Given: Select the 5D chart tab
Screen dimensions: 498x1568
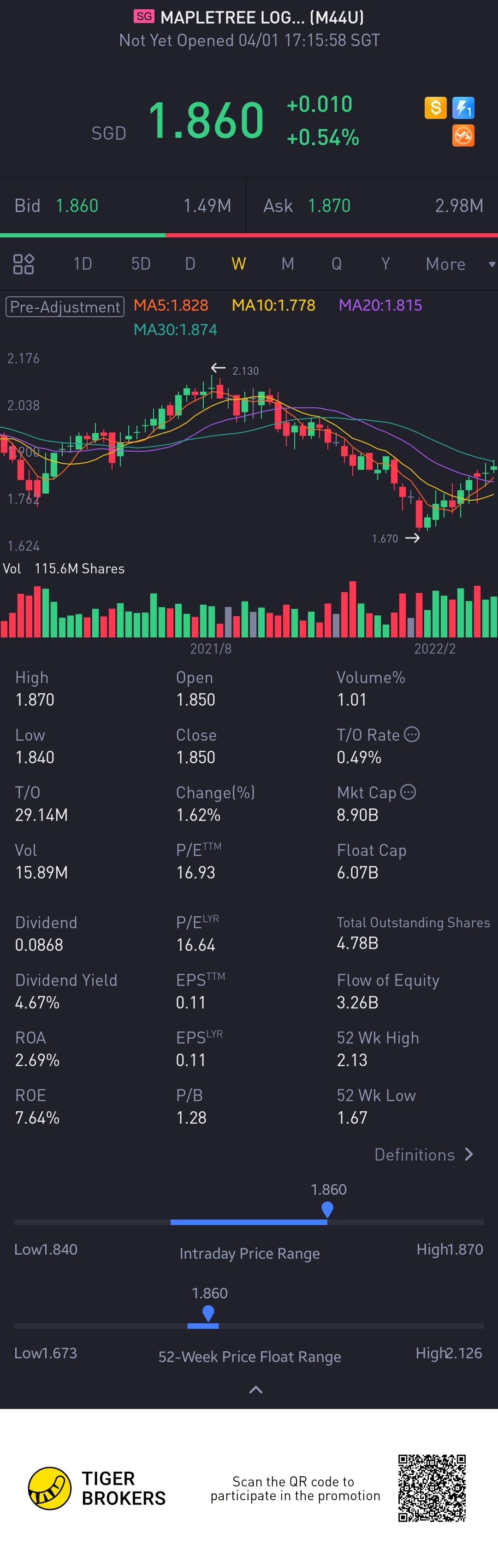Looking at the screenshot, I should pos(141,264).
